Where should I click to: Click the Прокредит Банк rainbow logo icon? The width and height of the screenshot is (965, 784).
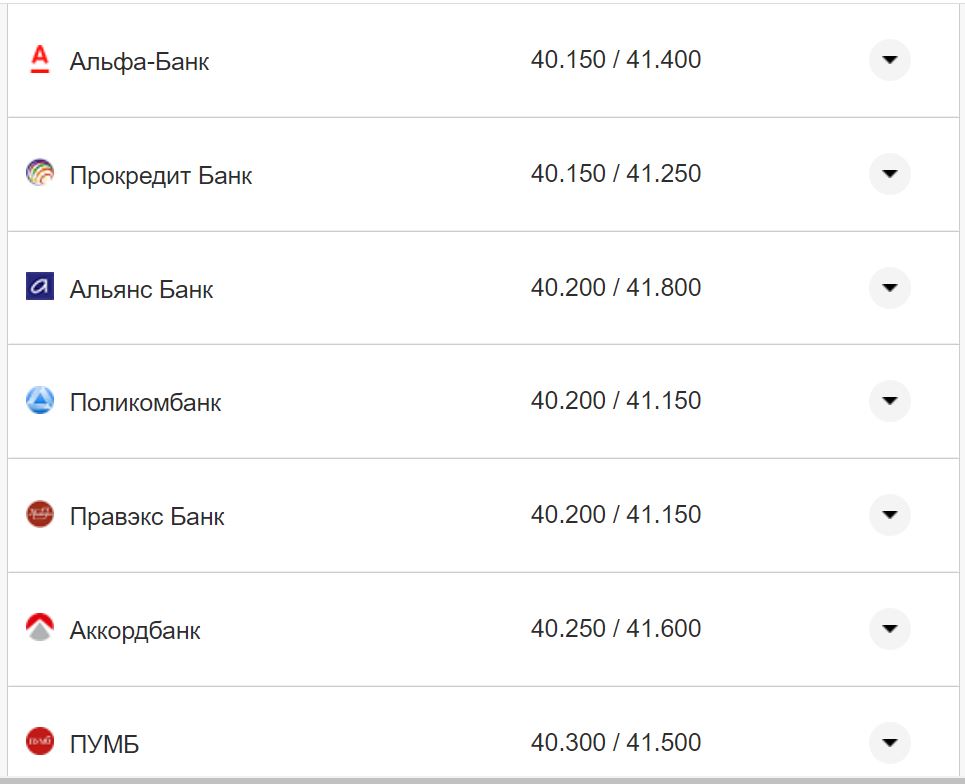coord(39,174)
